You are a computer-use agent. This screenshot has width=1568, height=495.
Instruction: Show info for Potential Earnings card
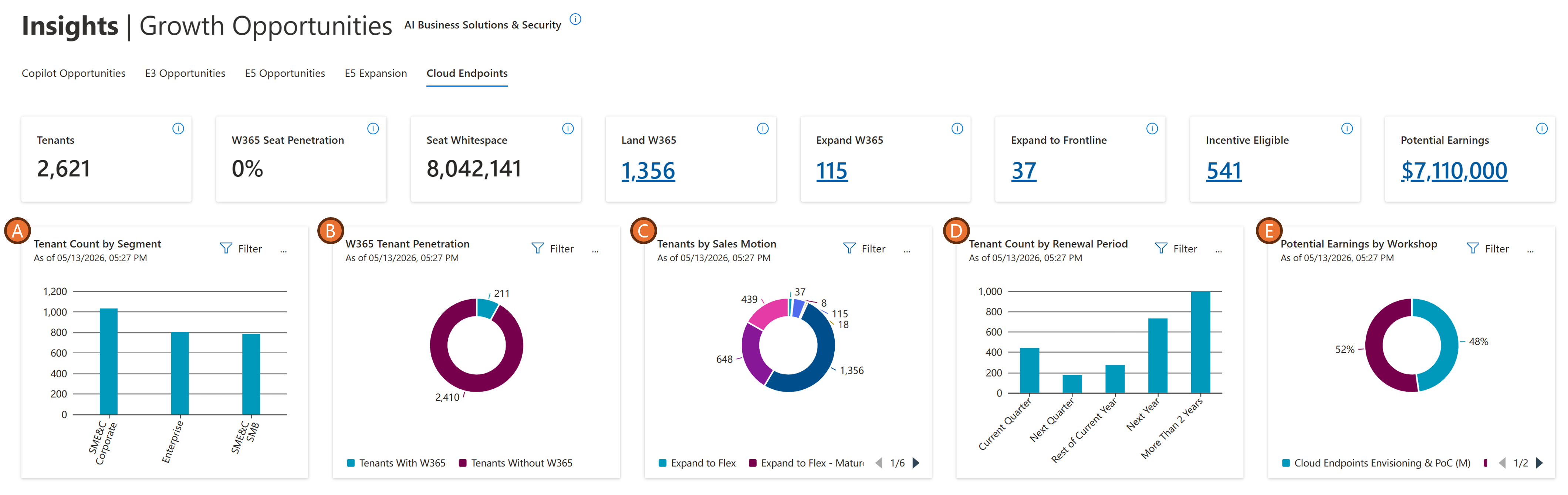(x=1542, y=128)
